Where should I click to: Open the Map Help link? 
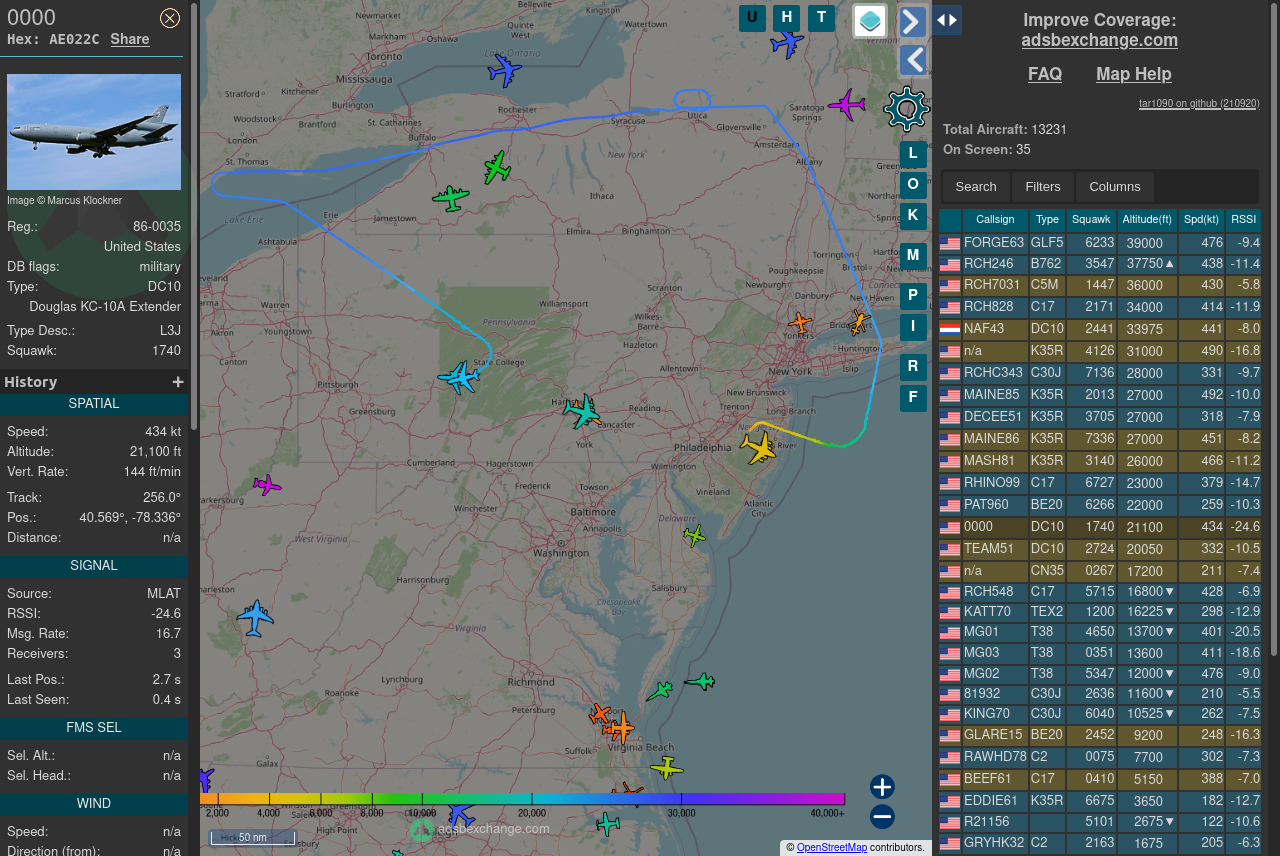1134,74
